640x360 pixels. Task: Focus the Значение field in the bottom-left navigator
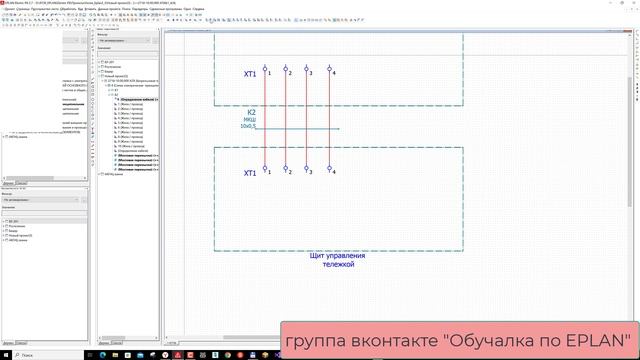click(44, 213)
